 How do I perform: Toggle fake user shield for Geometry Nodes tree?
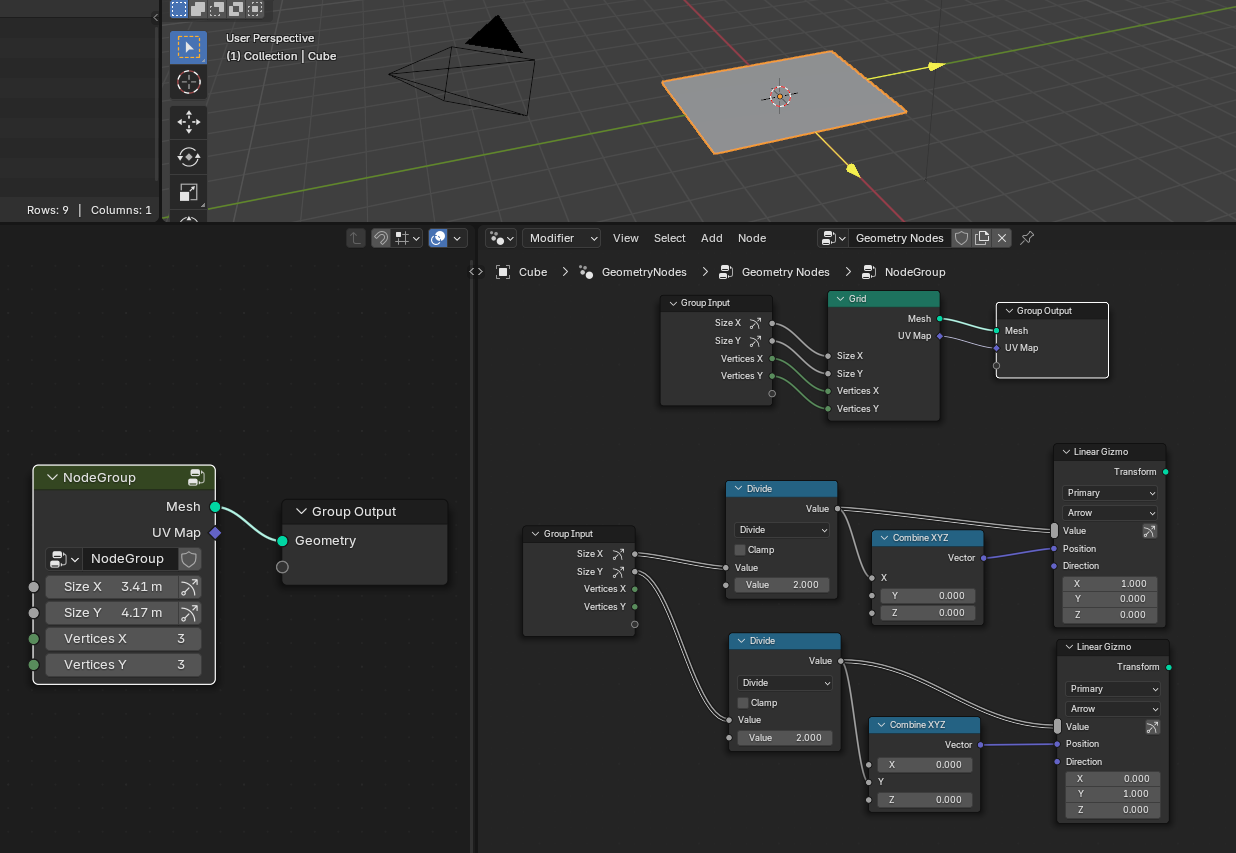pos(961,238)
